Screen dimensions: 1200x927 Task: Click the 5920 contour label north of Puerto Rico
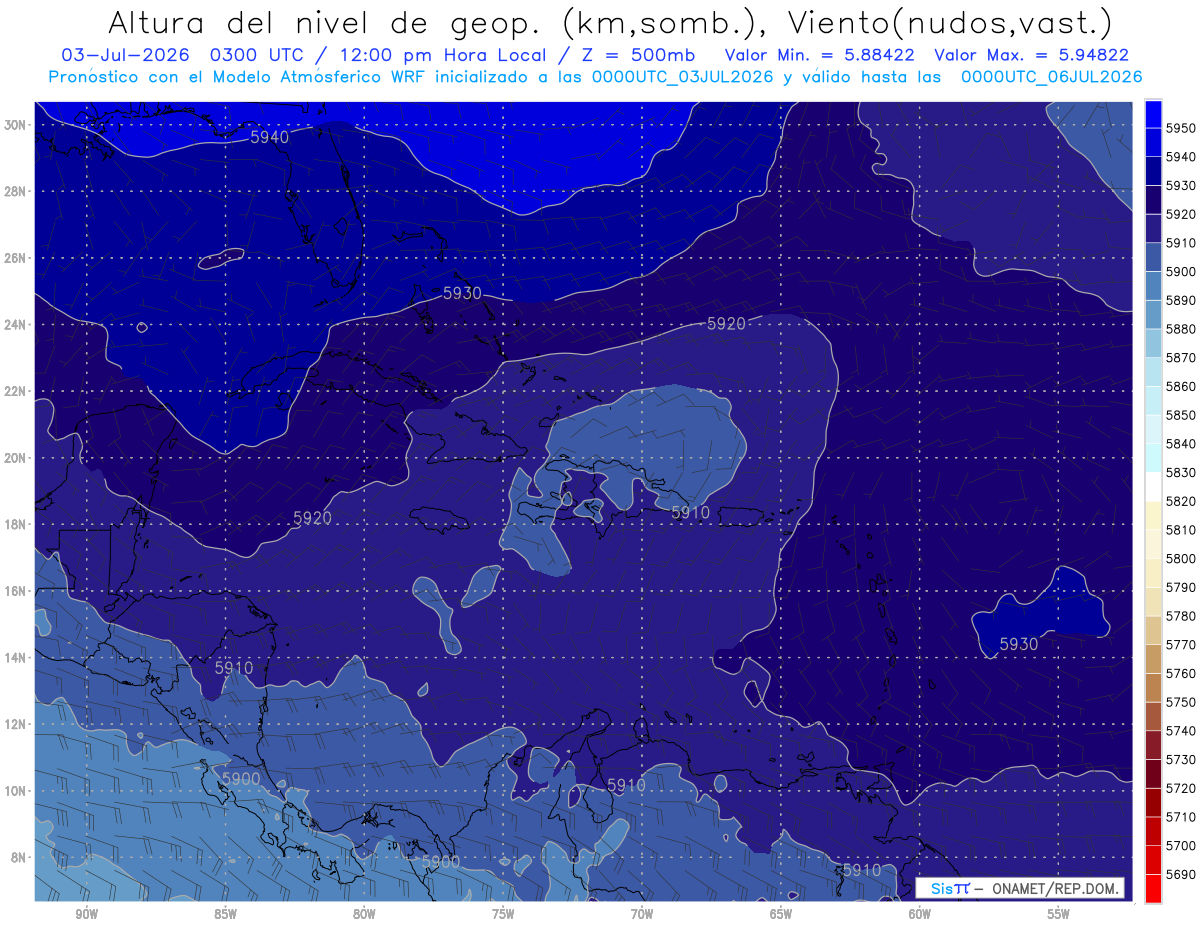[x=726, y=323]
